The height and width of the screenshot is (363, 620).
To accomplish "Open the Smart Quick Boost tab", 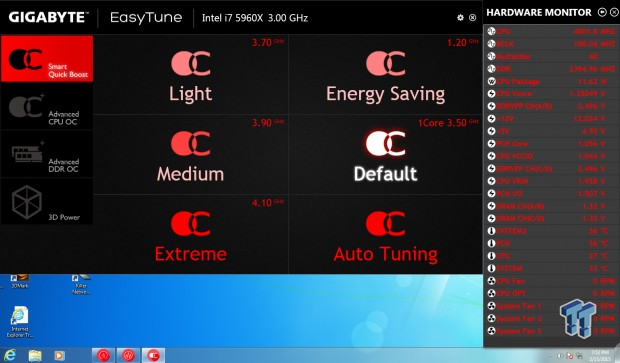I will pos(47,59).
